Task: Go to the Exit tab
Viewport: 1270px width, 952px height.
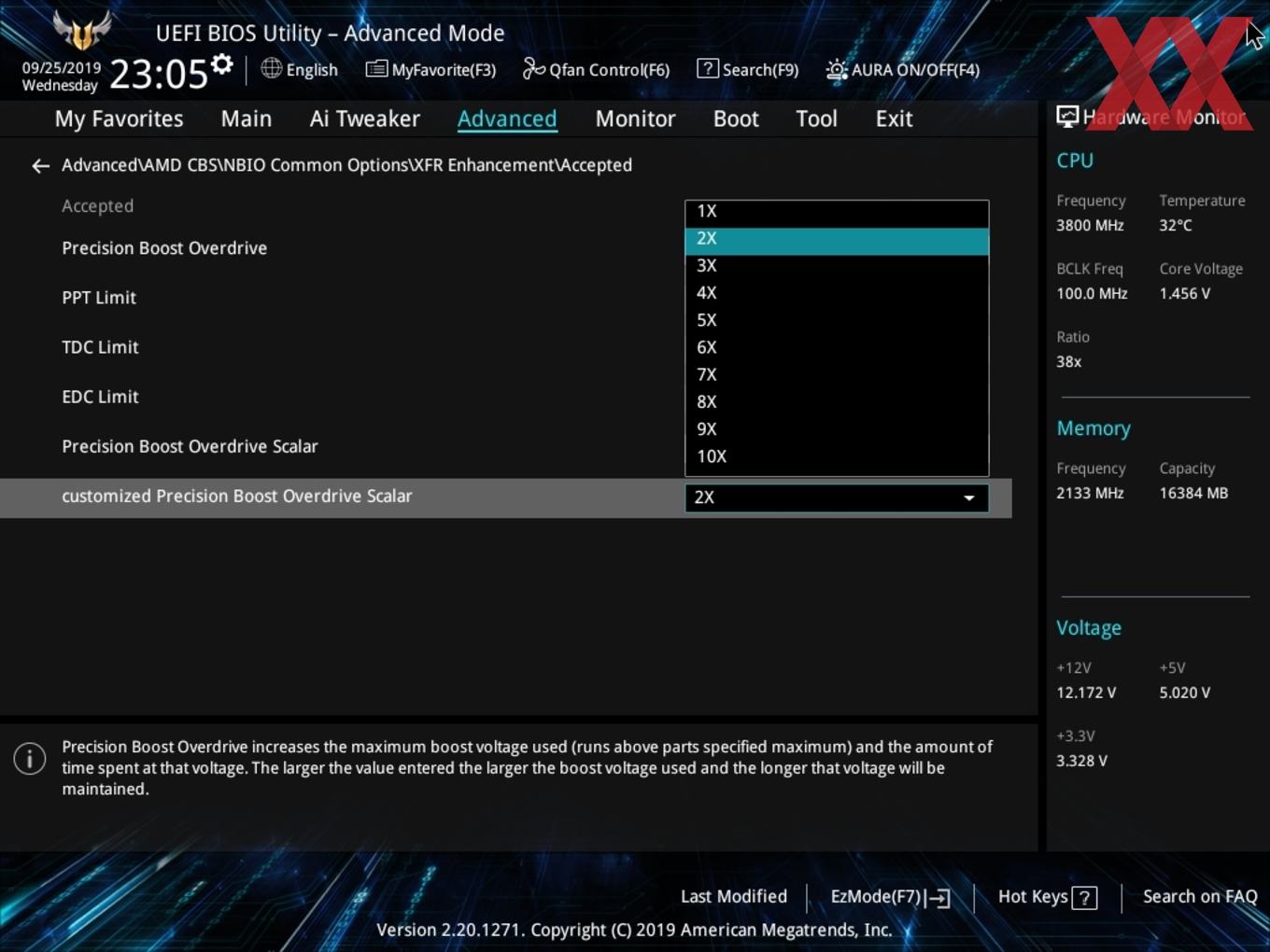Action: [x=894, y=119]
